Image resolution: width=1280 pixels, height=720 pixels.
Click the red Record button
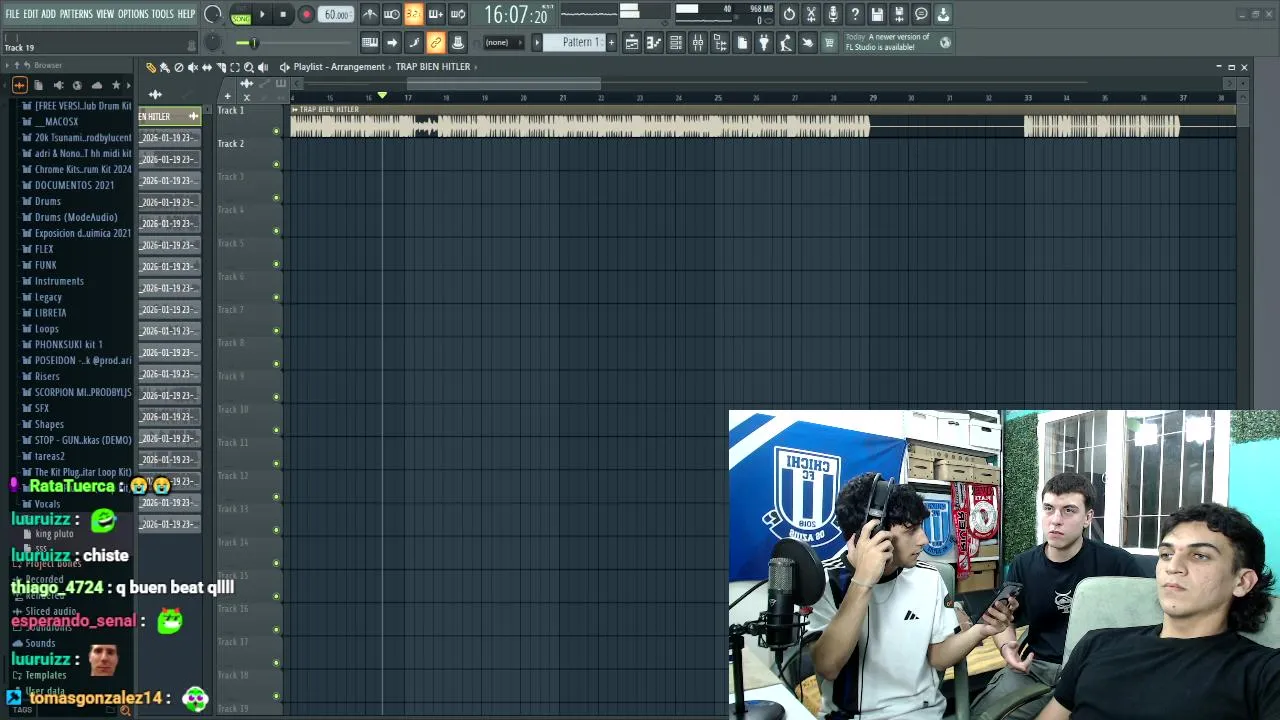pyautogui.click(x=306, y=15)
